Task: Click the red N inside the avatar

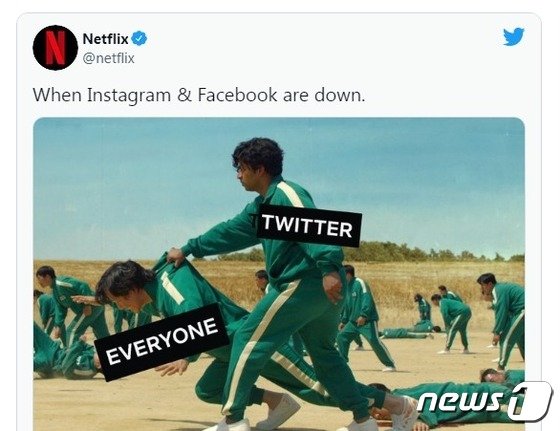Action: 55,47
